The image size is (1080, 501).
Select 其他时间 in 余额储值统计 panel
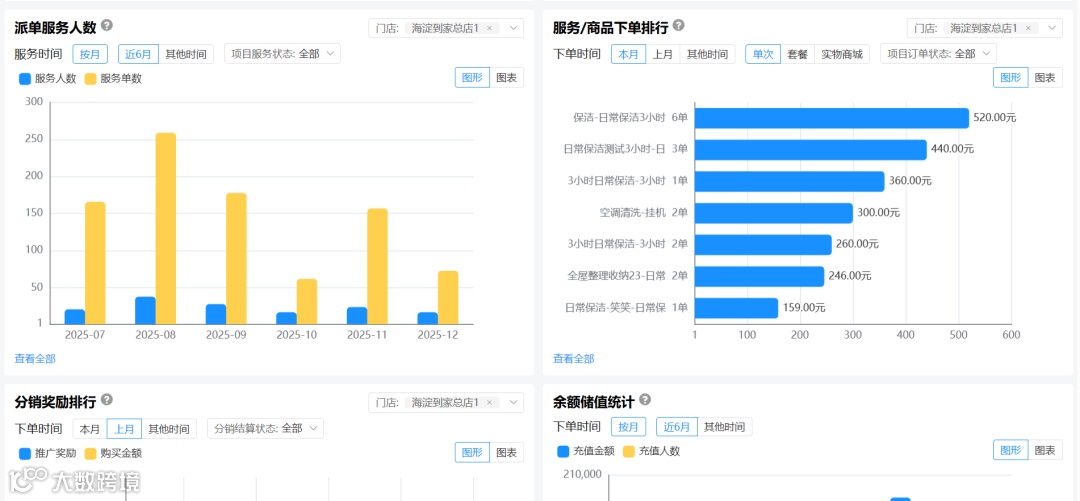click(x=725, y=427)
